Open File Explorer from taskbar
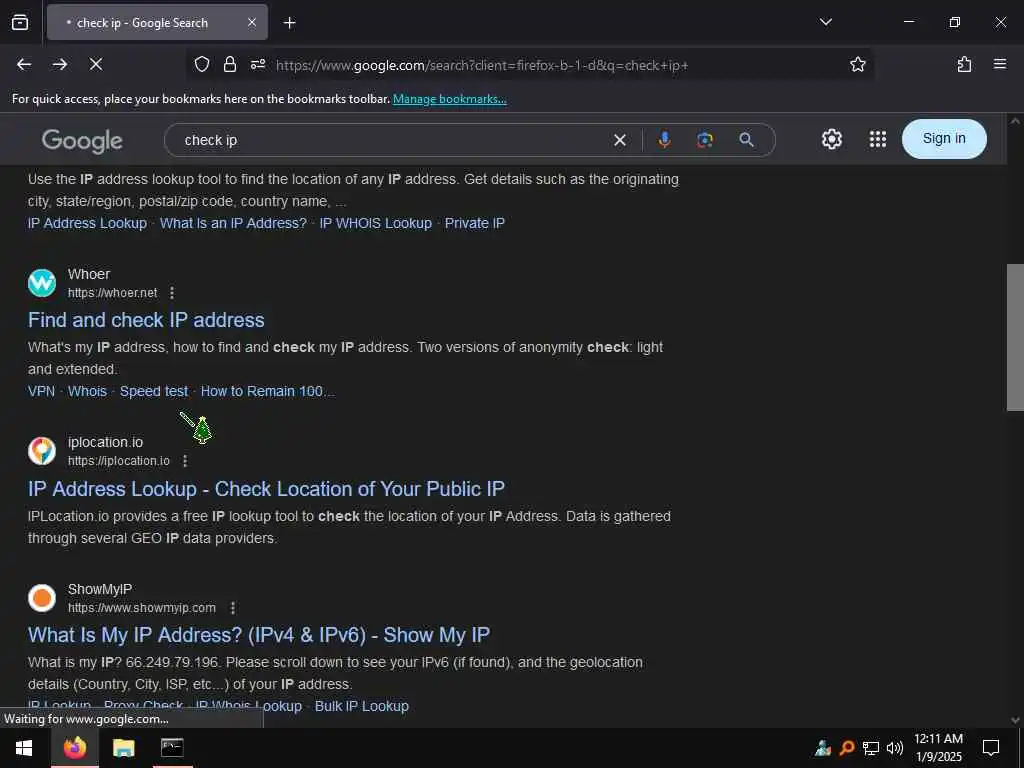Viewport: 1024px width, 768px height. (123, 748)
